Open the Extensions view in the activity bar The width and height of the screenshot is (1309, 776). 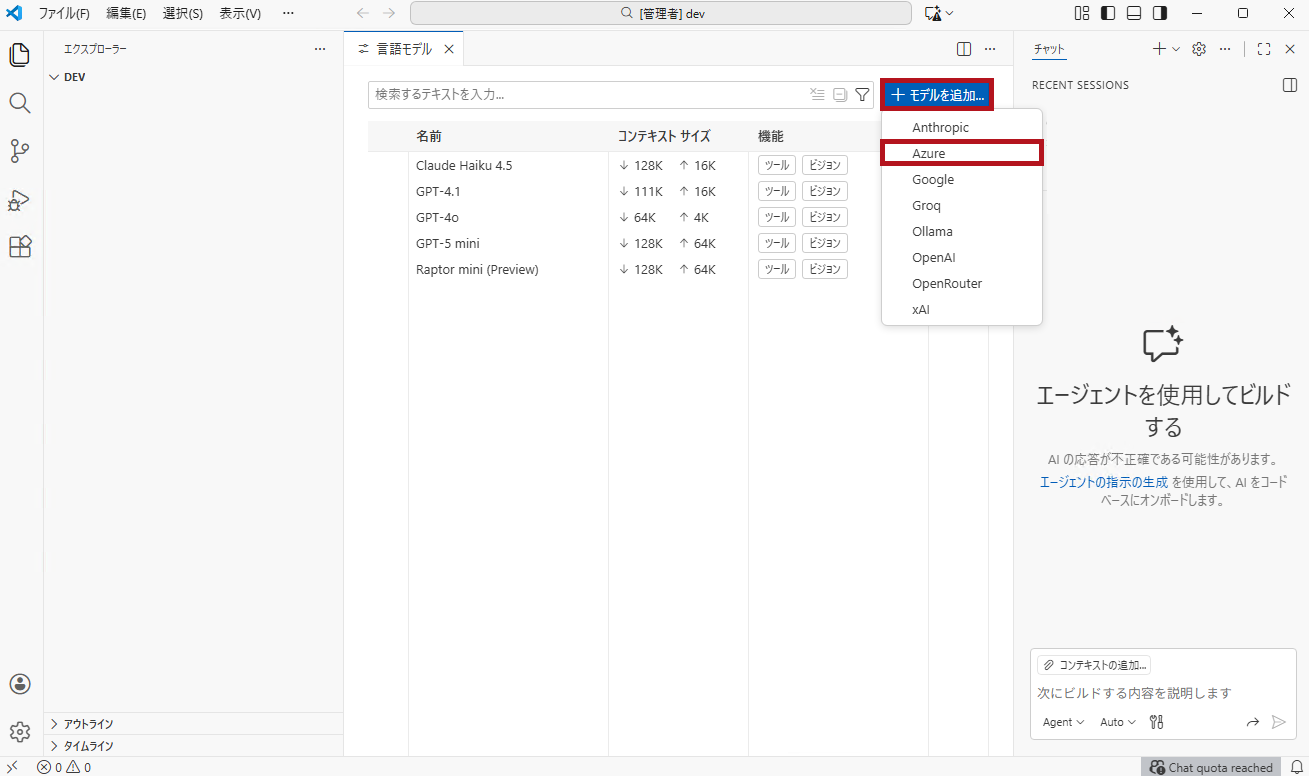coord(19,247)
